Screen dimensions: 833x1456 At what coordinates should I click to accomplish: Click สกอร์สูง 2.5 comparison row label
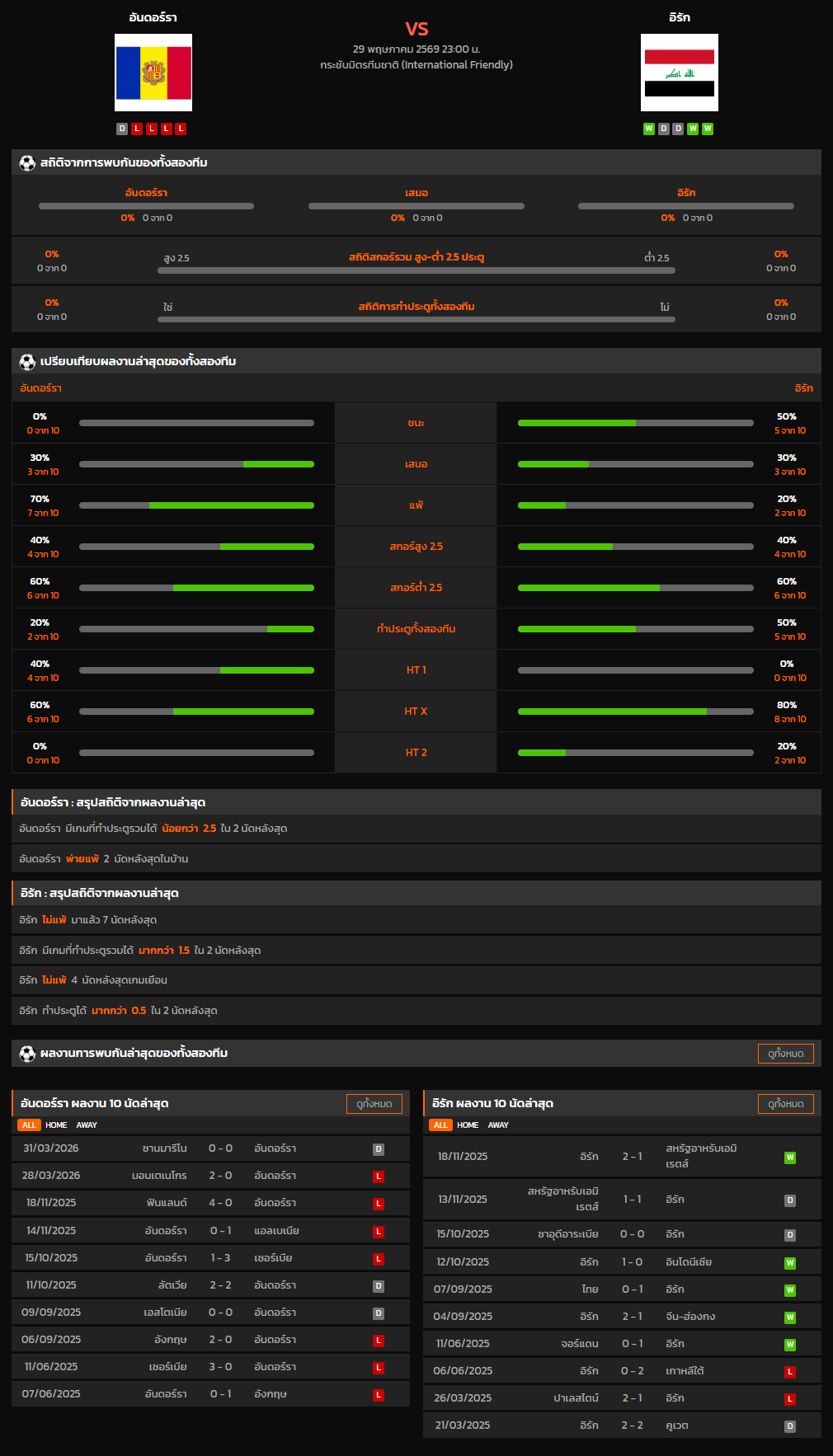416,547
